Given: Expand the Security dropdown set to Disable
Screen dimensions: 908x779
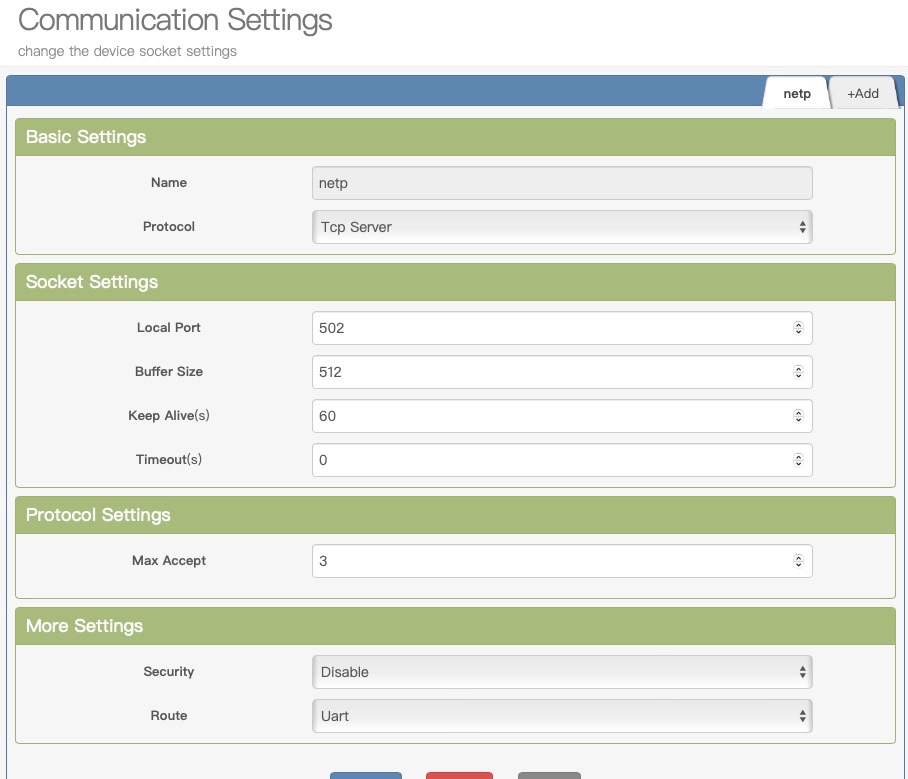Looking at the screenshot, I should click(x=561, y=672).
